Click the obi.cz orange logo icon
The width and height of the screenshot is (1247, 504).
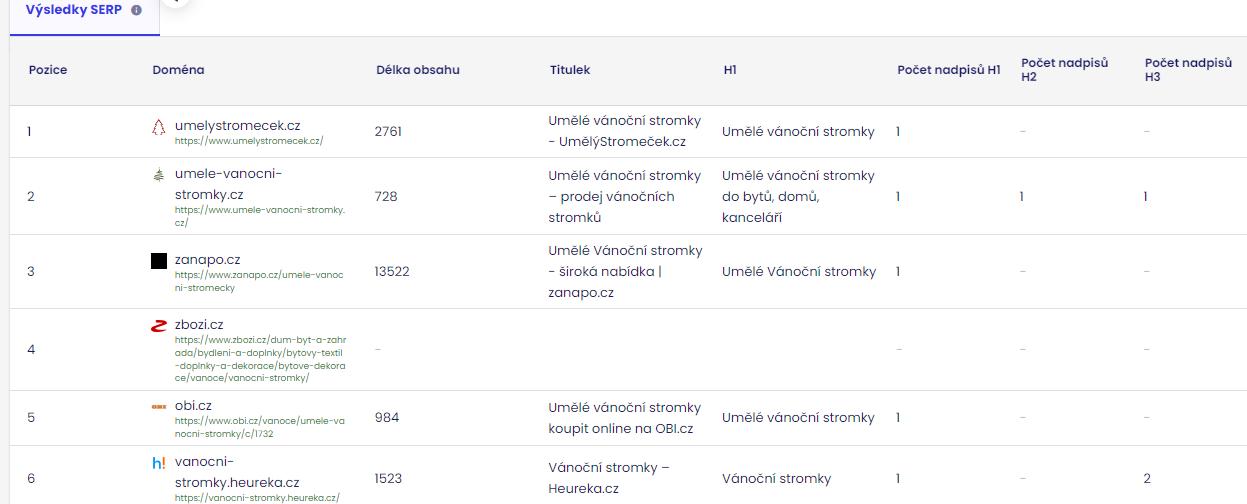158,406
